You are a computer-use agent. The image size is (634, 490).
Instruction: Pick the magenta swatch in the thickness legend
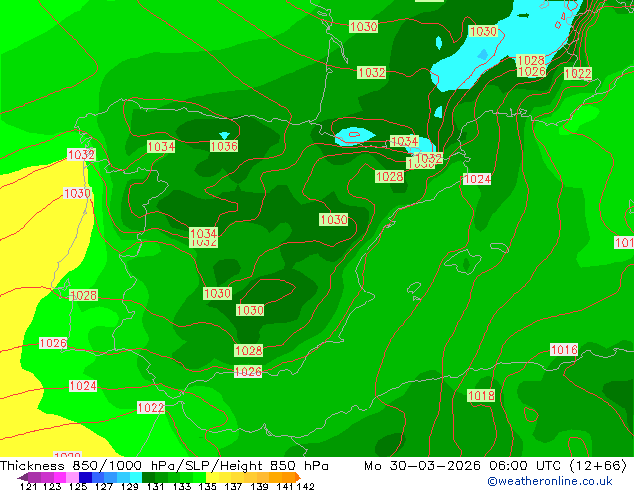tap(59, 477)
